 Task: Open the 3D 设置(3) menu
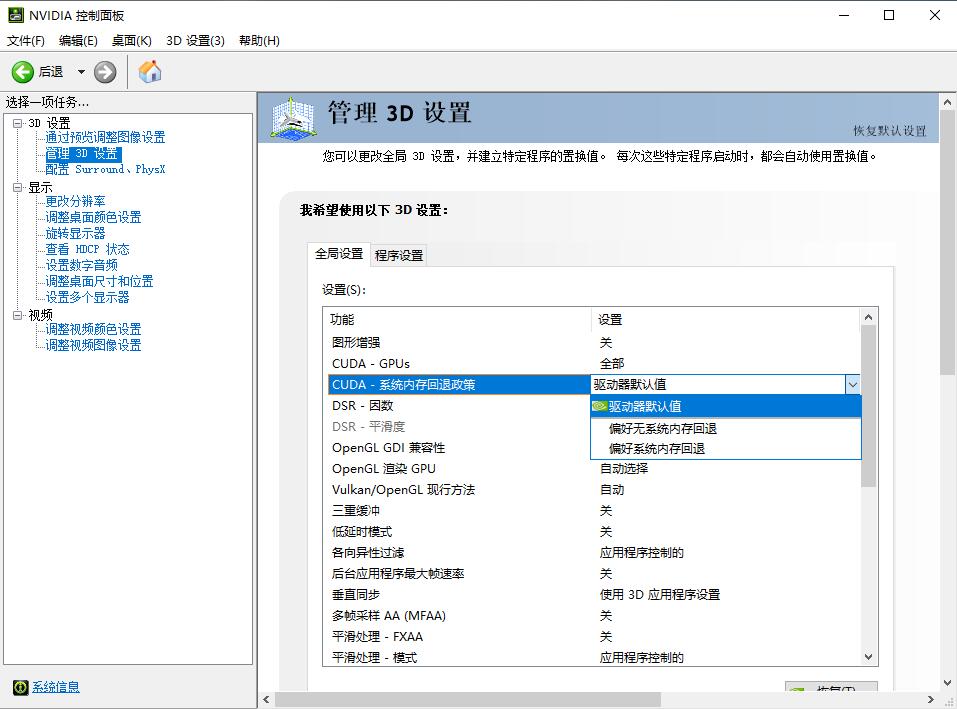click(195, 40)
